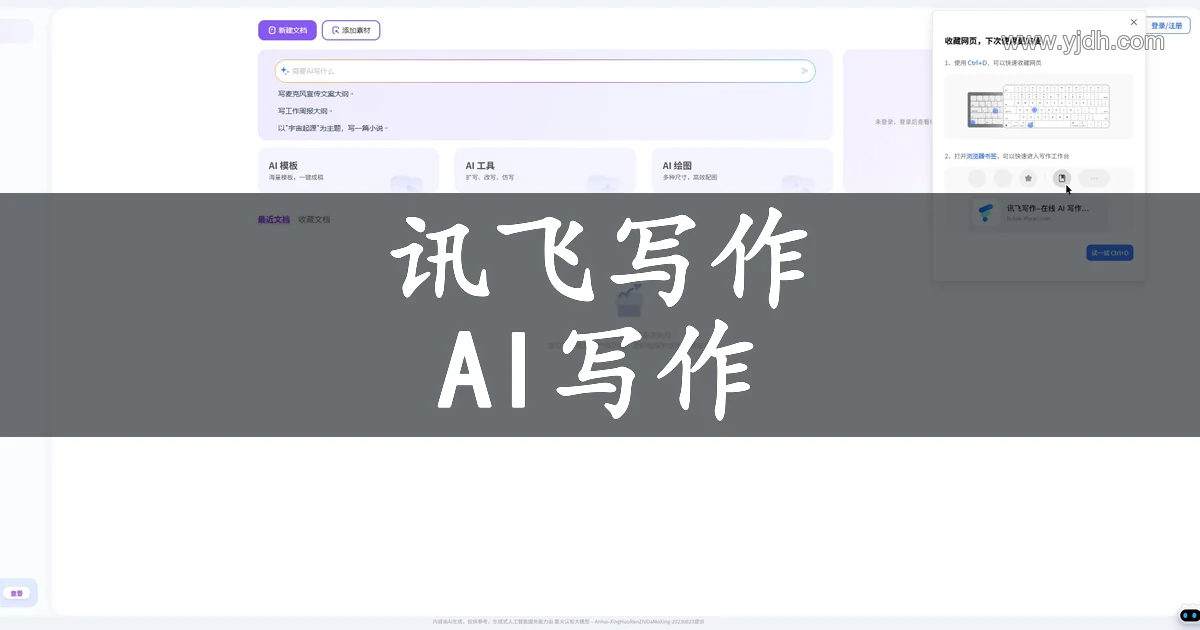The image size is (1200, 630).
Task: Click the sparkle icon in the AI prompt box
Action: (285, 71)
